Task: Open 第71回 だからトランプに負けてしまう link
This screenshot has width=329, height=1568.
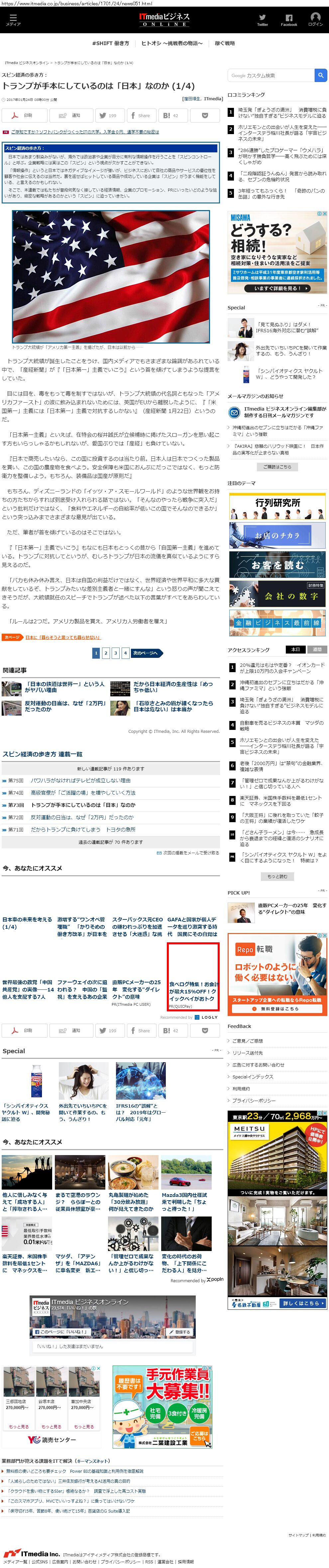Action: tap(83, 829)
